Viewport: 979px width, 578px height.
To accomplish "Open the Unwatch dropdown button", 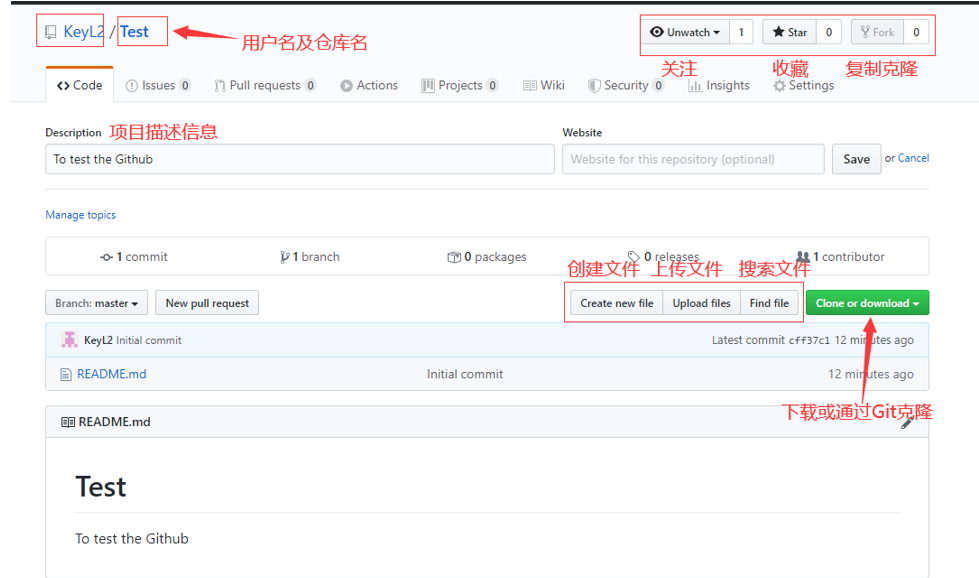I will tap(685, 32).
